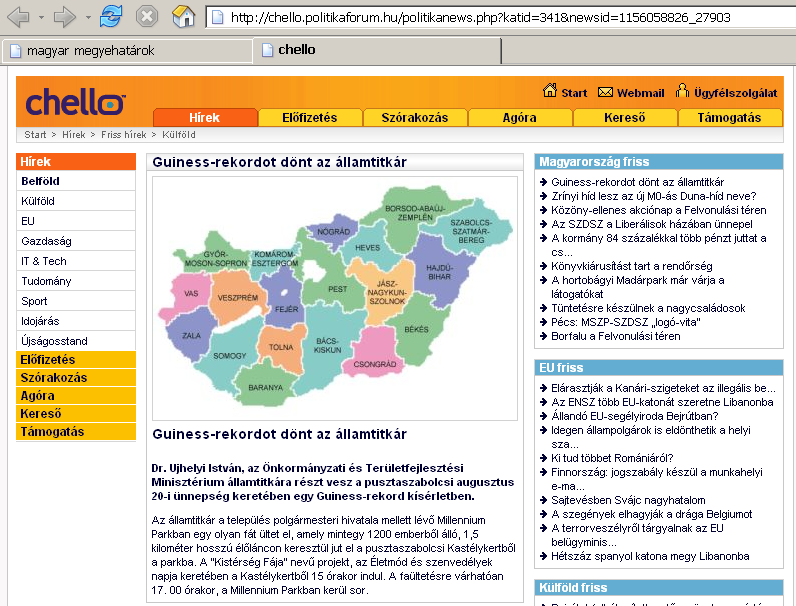The image size is (796, 606).
Task: Click Külföld in the breadcrumb
Action: pyautogui.click(x=179, y=134)
